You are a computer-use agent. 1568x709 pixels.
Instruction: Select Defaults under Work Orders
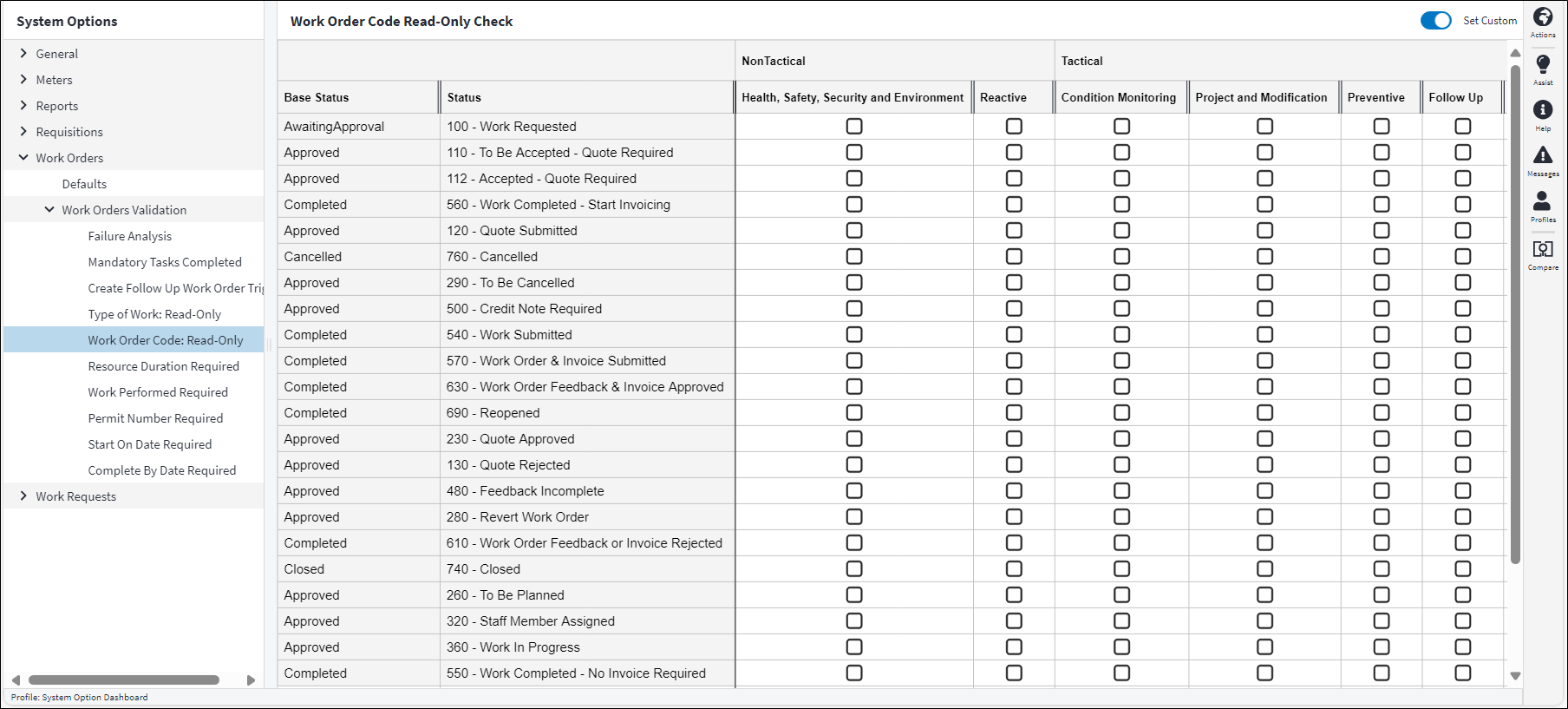84,183
